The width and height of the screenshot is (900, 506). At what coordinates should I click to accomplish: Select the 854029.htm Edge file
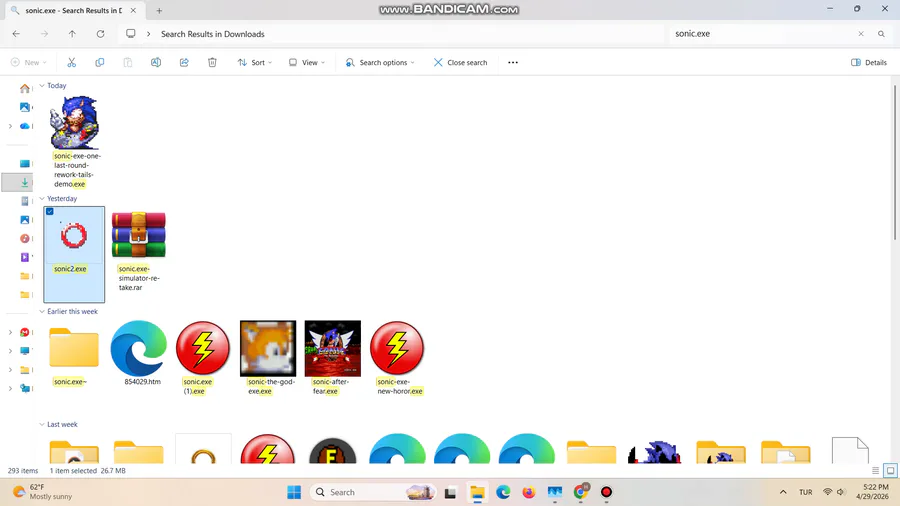[139, 353]
